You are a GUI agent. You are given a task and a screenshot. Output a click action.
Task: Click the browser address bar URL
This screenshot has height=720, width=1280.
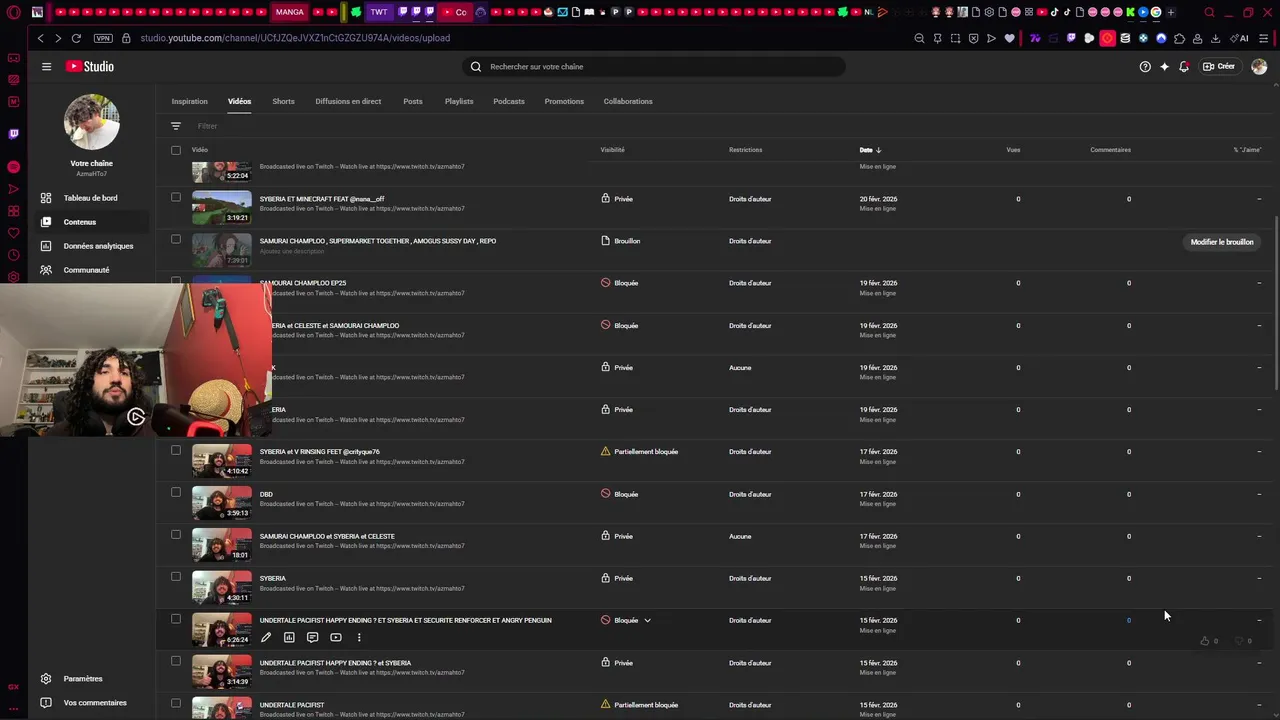(295, 38)
